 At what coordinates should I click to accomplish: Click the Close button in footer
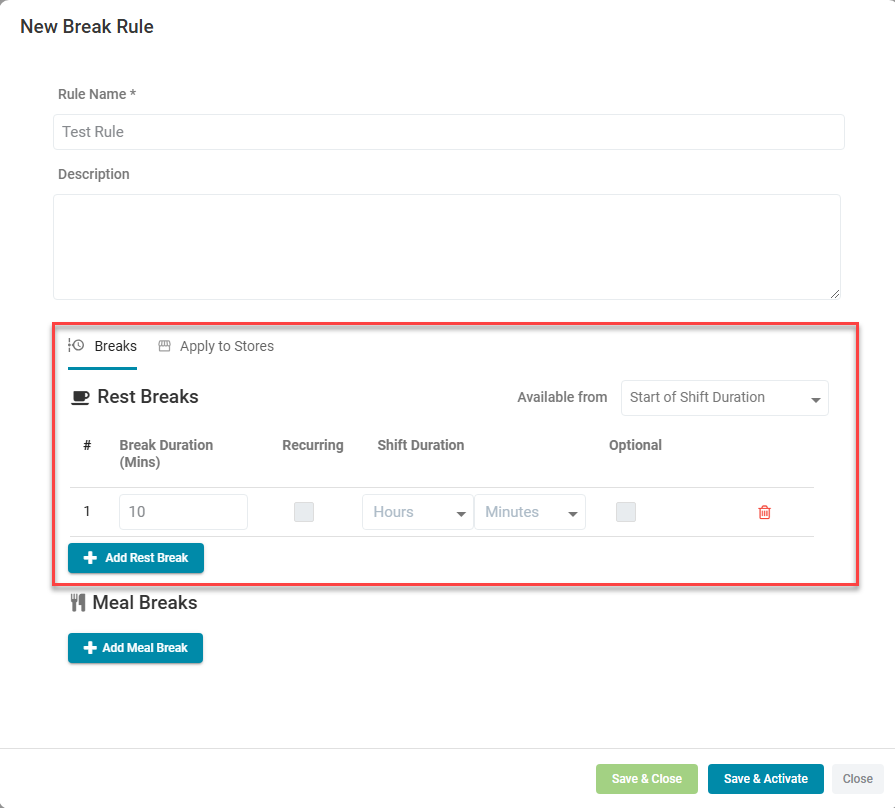point(857,779)
